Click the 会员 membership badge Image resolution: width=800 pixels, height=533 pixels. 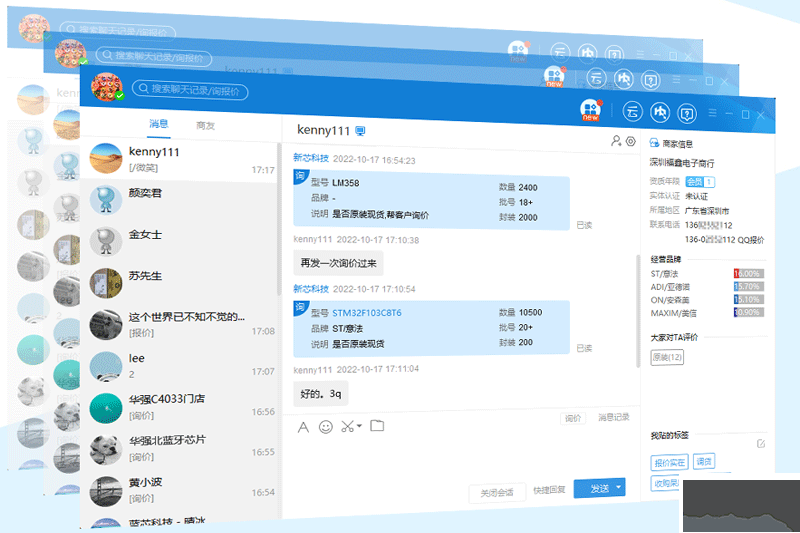[x=699, y=182]
